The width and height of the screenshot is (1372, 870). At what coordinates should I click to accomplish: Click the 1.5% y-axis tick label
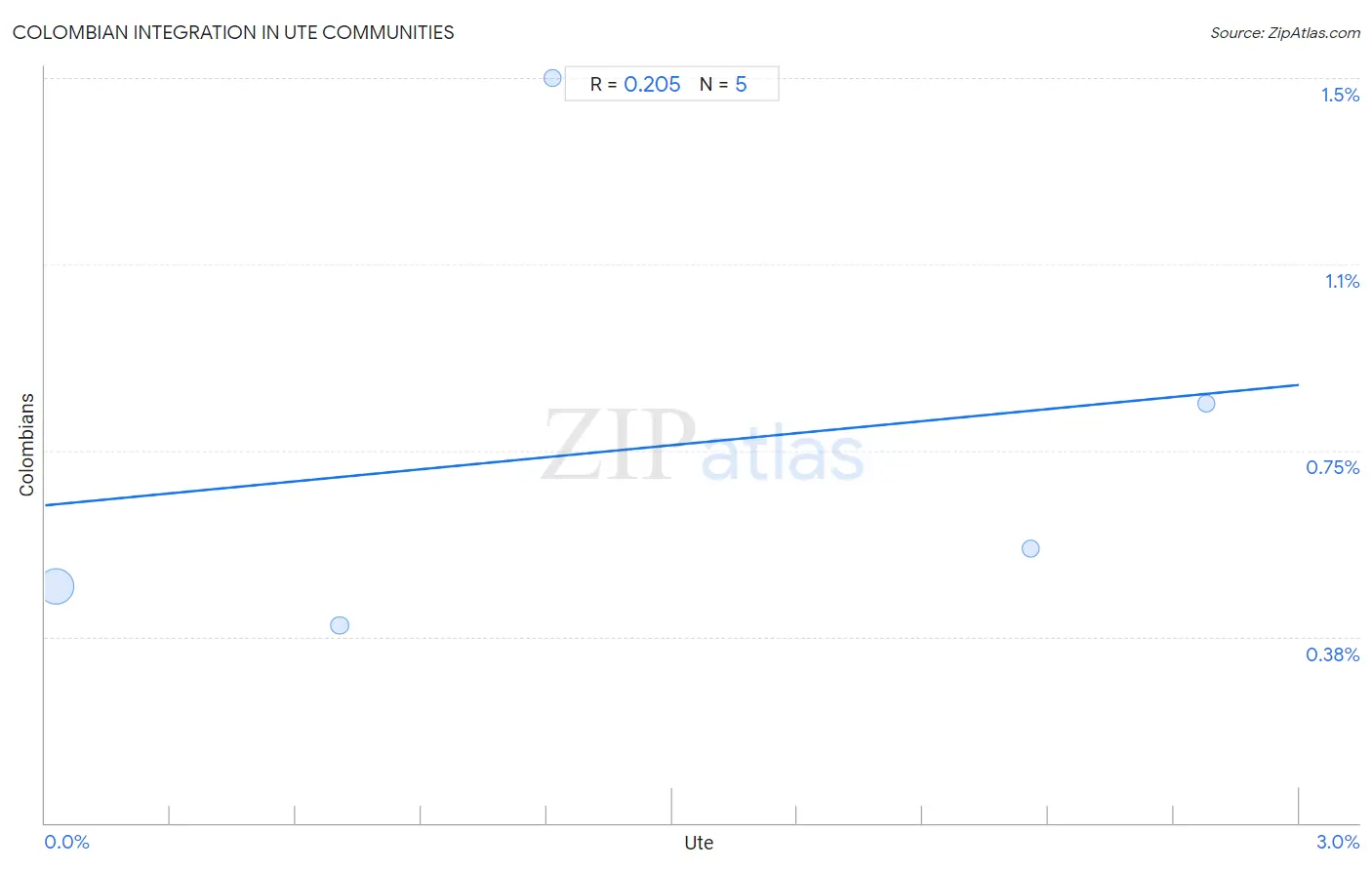[x=1340, y=95]
